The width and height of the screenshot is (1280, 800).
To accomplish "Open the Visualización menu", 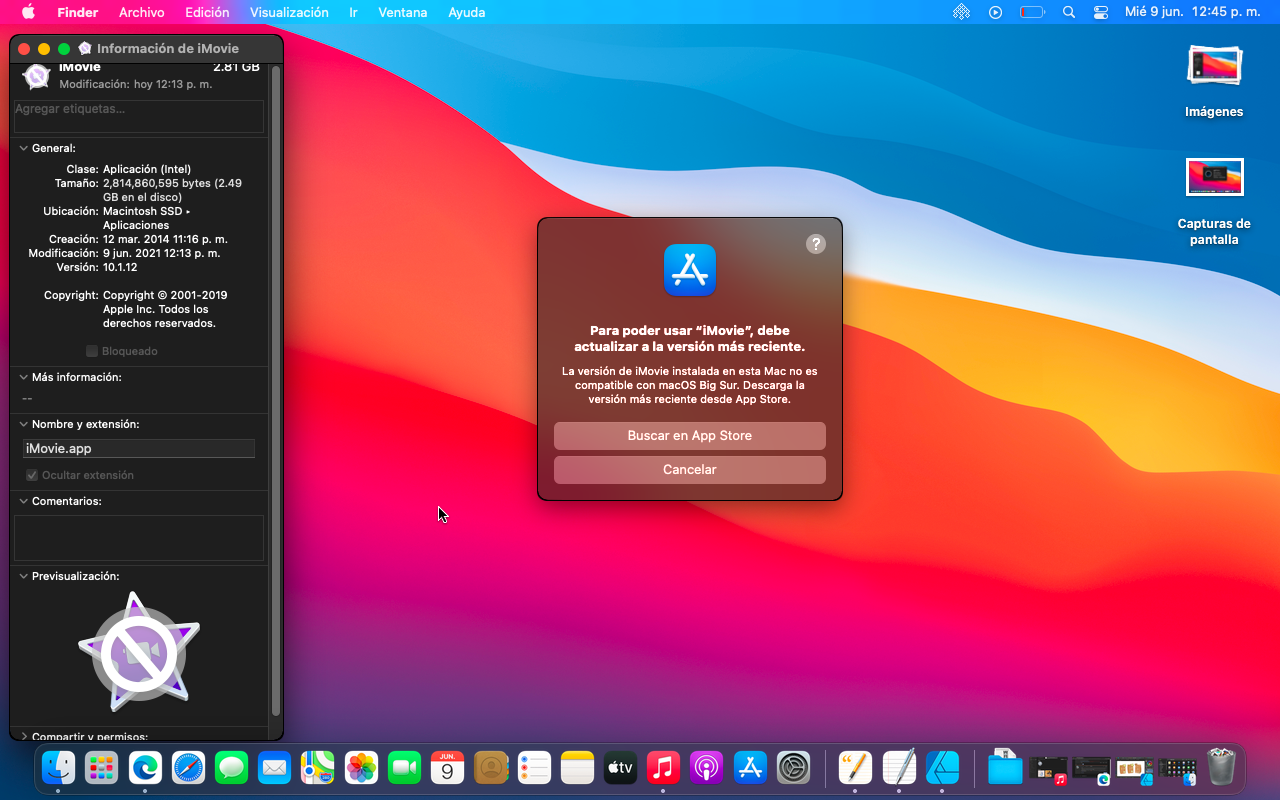I will pos(289,12).
